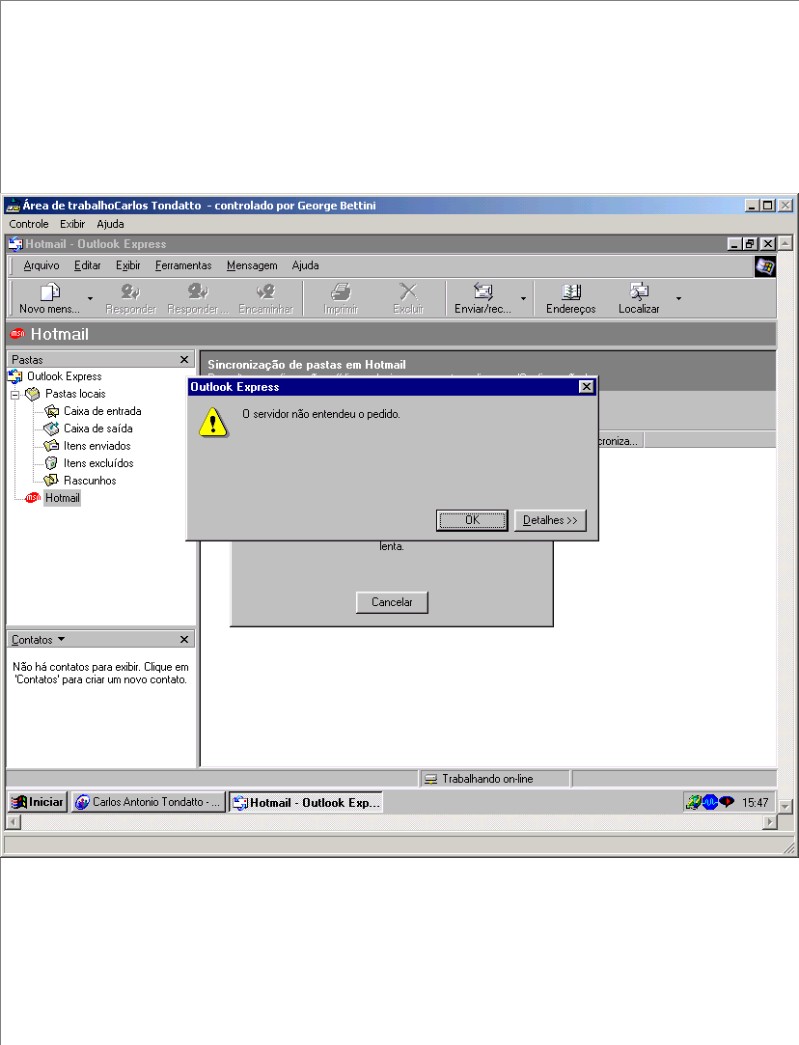The width and height of the screenshot is (799, 1045).
Task: Click the warning icon in error dialog
Action: [x=213, y=422]
